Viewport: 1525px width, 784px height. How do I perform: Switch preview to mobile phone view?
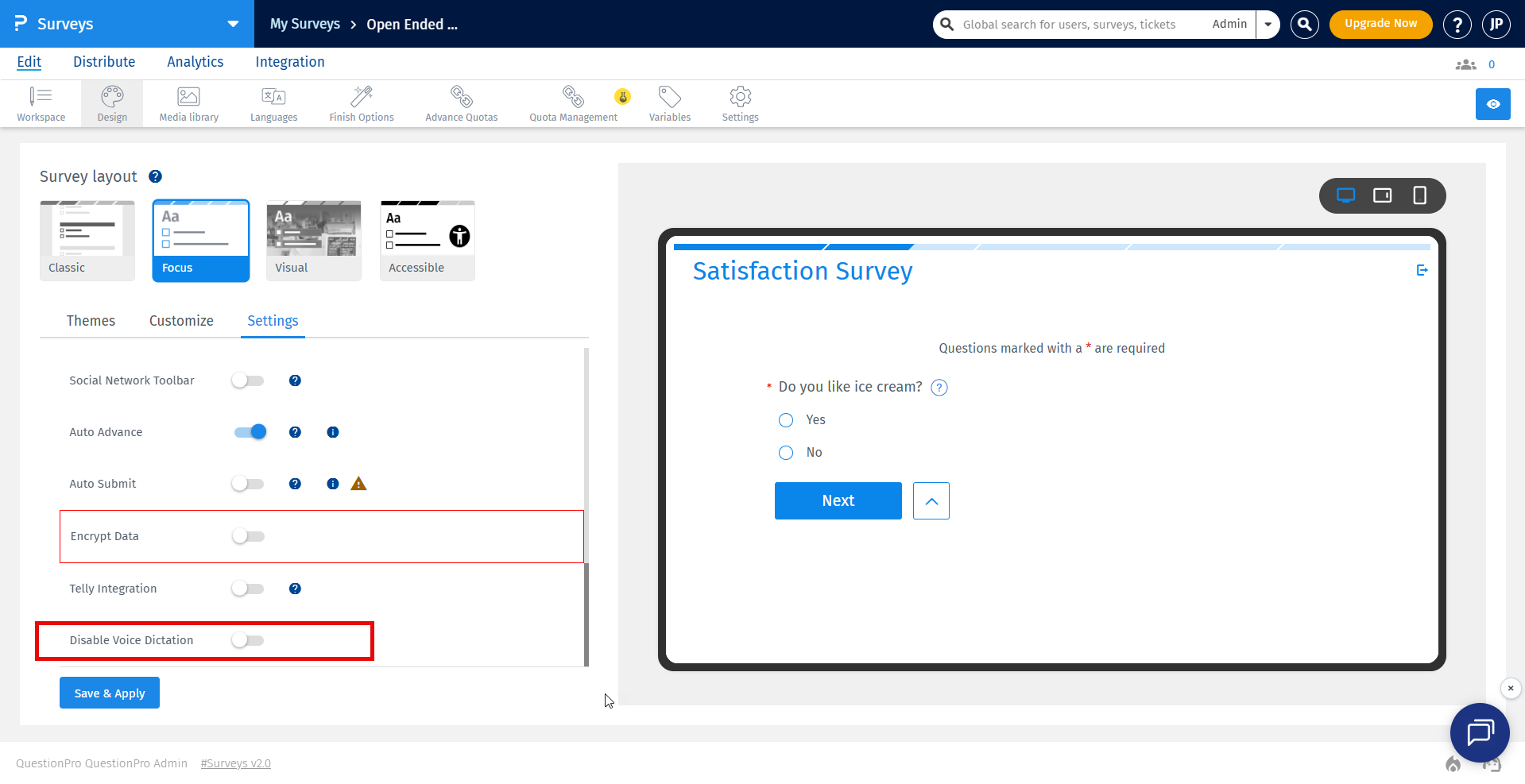[1419, 195]
